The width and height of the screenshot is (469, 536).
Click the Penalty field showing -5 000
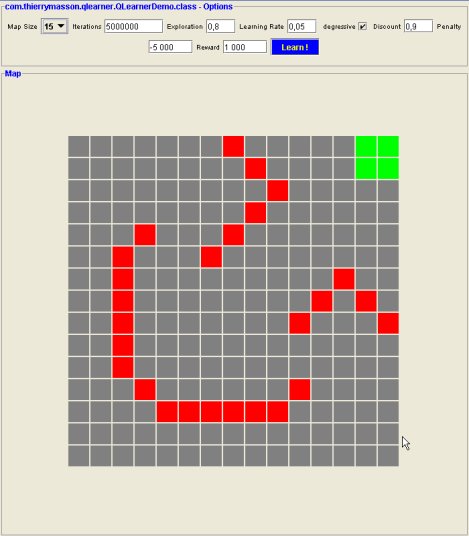[x=170, y=47]
